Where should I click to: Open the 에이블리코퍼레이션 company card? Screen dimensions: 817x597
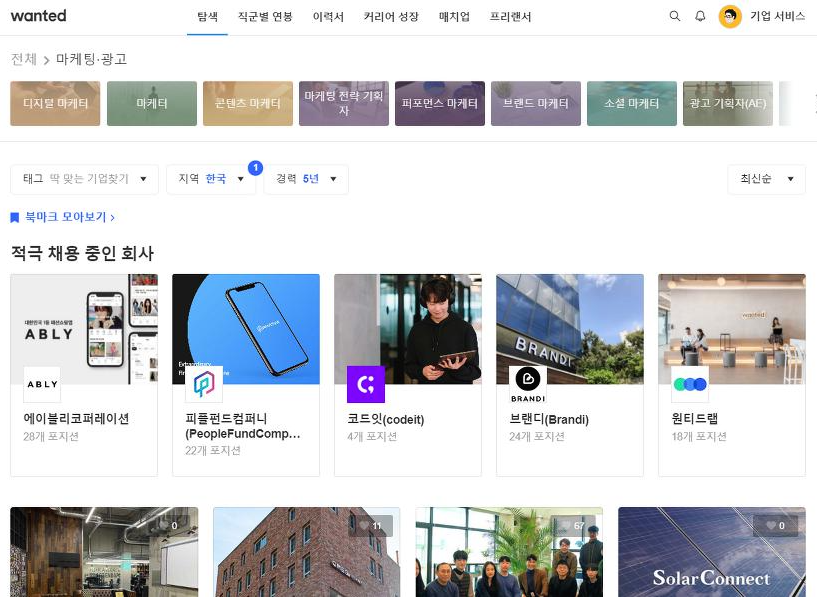84,375
